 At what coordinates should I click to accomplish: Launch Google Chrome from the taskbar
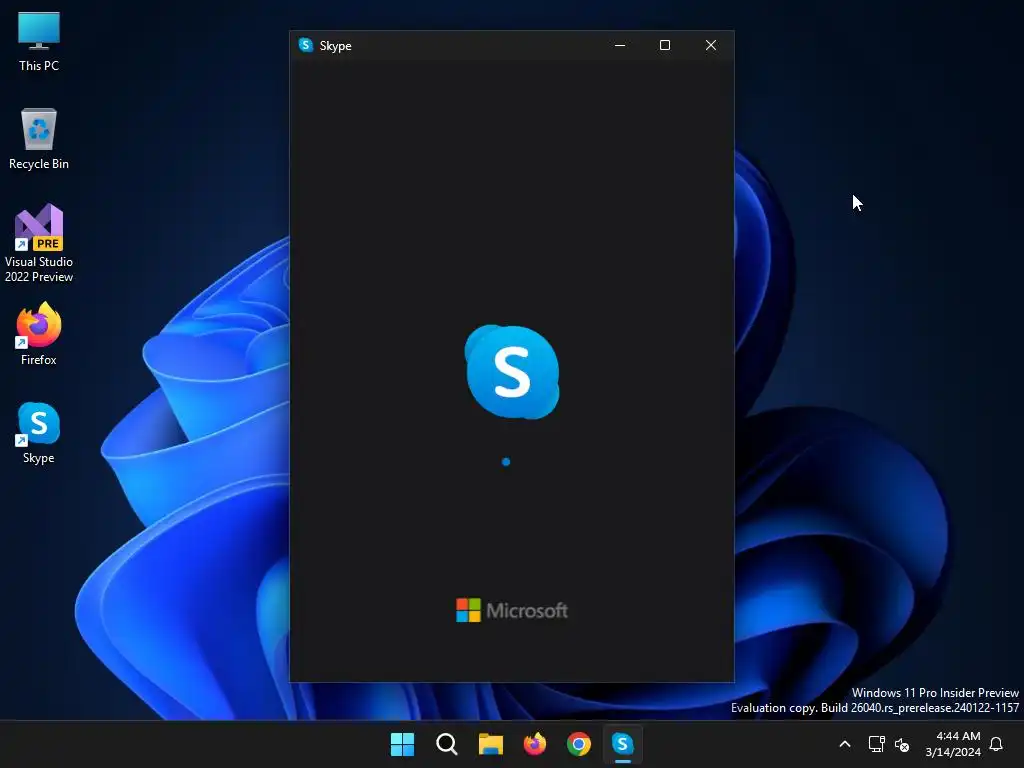579,744
